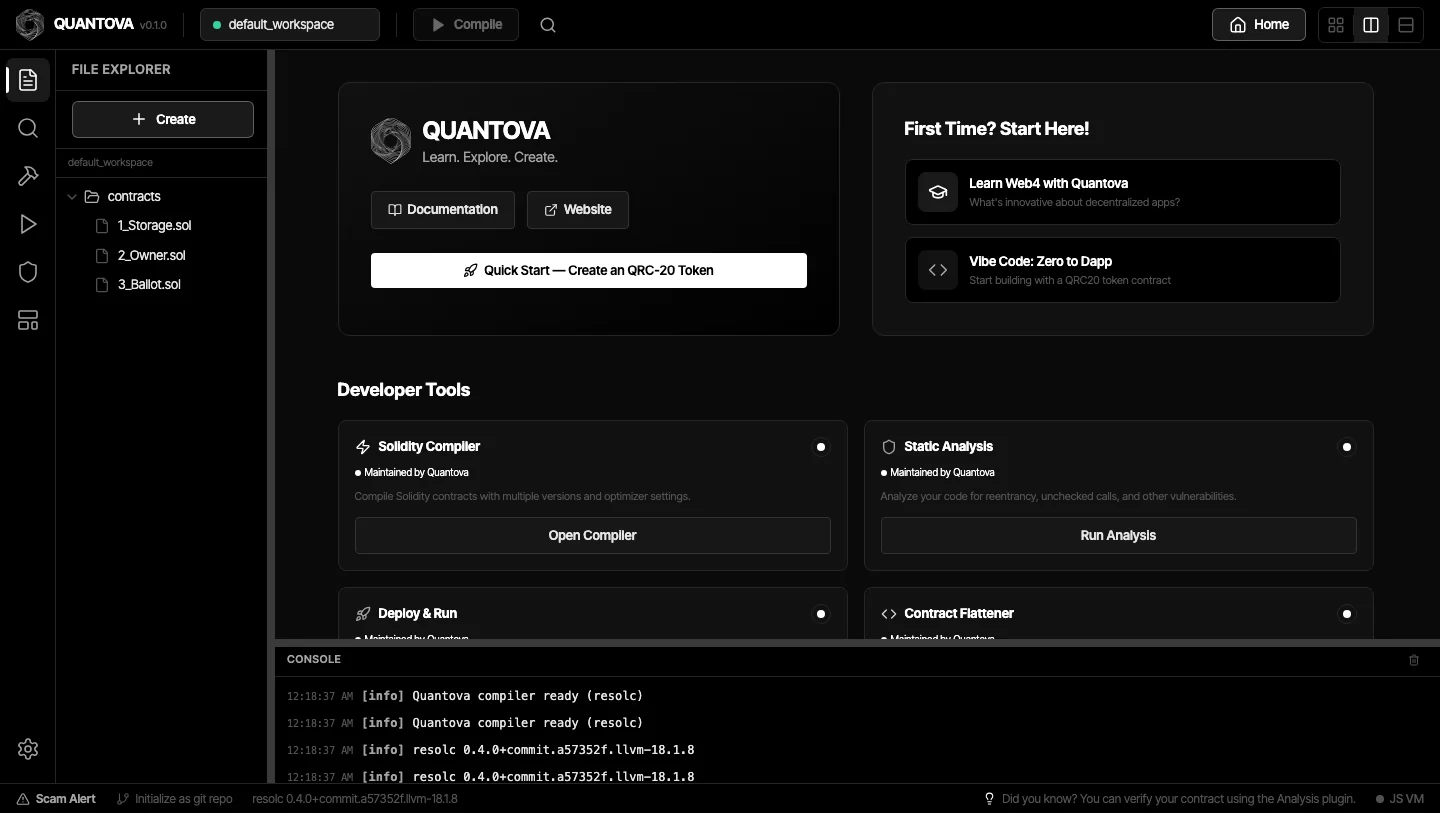Click the Vibe Code brackets icon

click(938, 269)
